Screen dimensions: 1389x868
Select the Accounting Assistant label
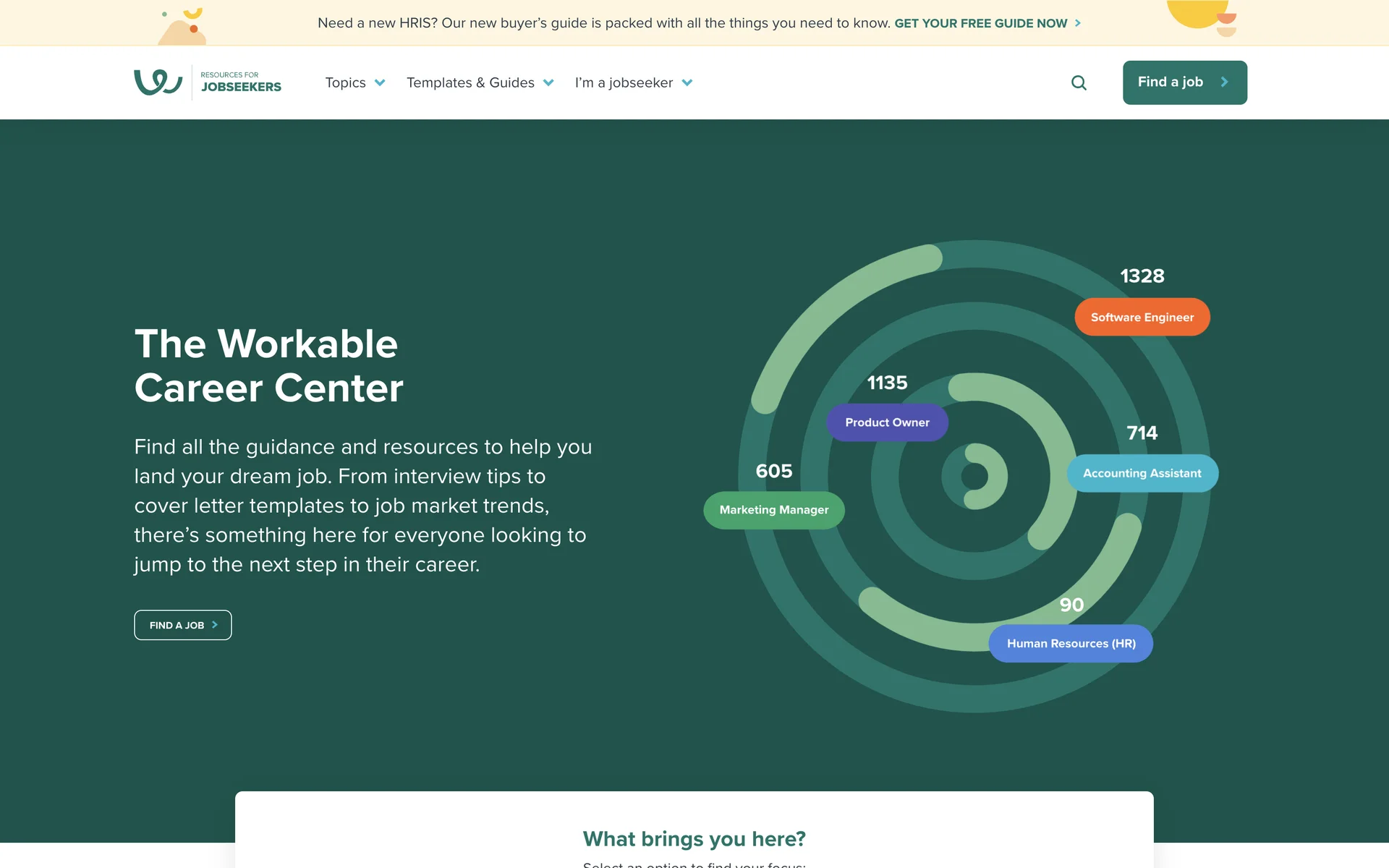pos(1142,473)
